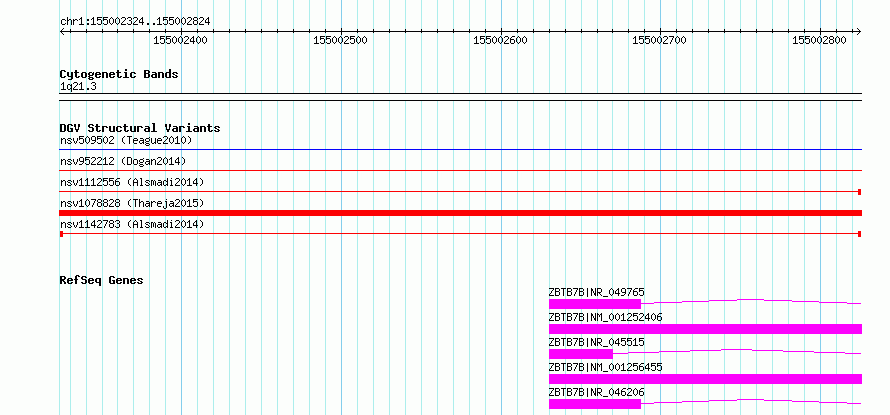The height and width of the screenshot is (415, 890).
Task: Open transcript label ZBTB7B|NR_049765
Action: (x=597, y=293)
